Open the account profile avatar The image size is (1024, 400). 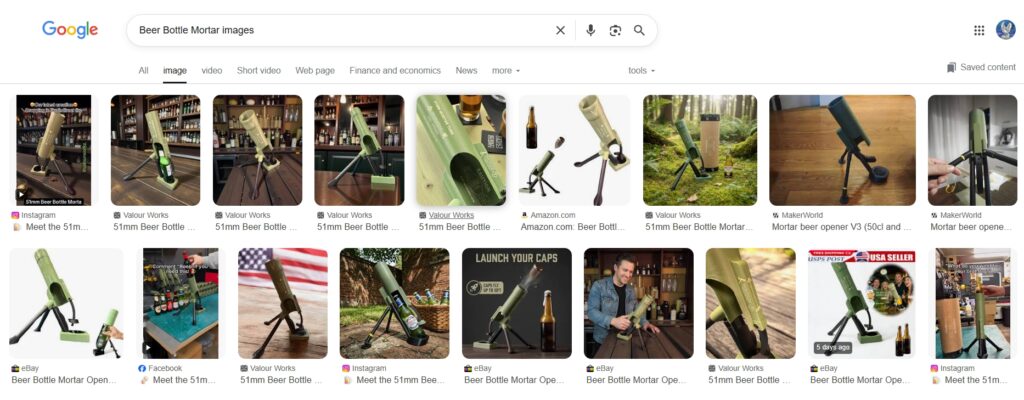pyautogui.click(x=1005, y=30)
